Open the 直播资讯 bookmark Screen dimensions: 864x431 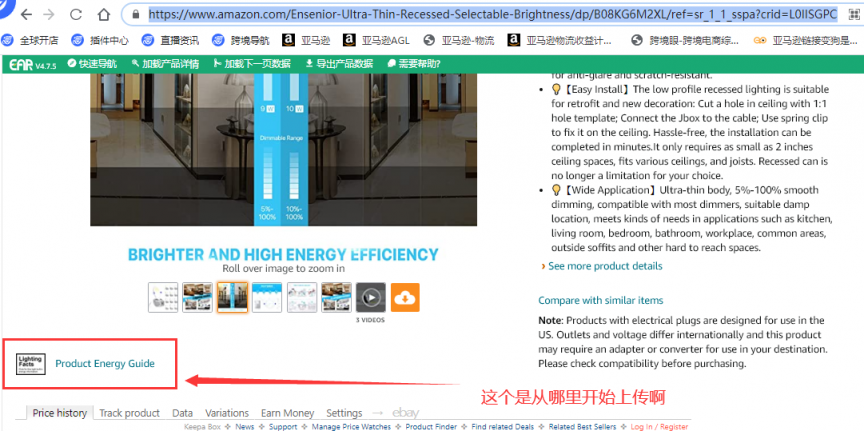170,40
